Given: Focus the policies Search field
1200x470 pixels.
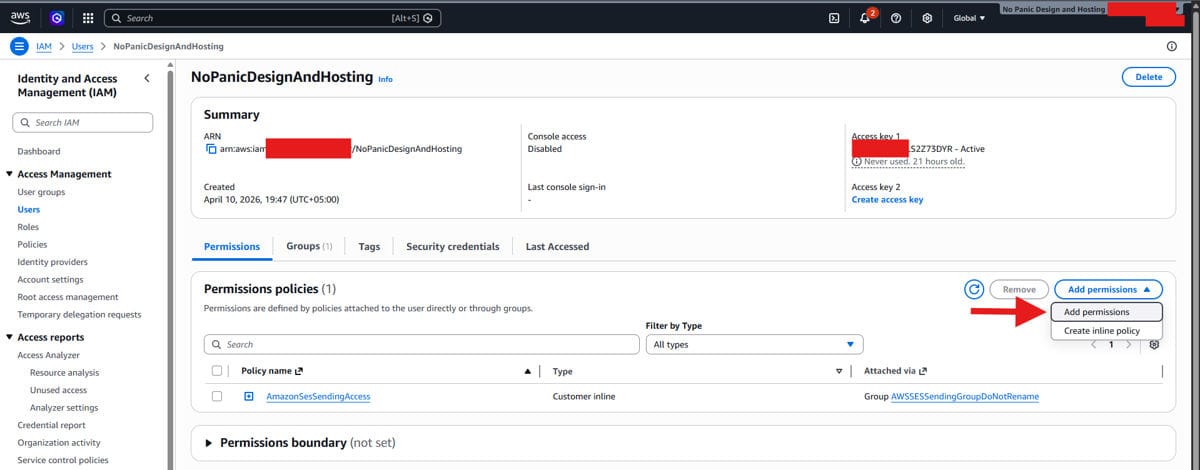Looking at the screenshot, I should 421,344.
